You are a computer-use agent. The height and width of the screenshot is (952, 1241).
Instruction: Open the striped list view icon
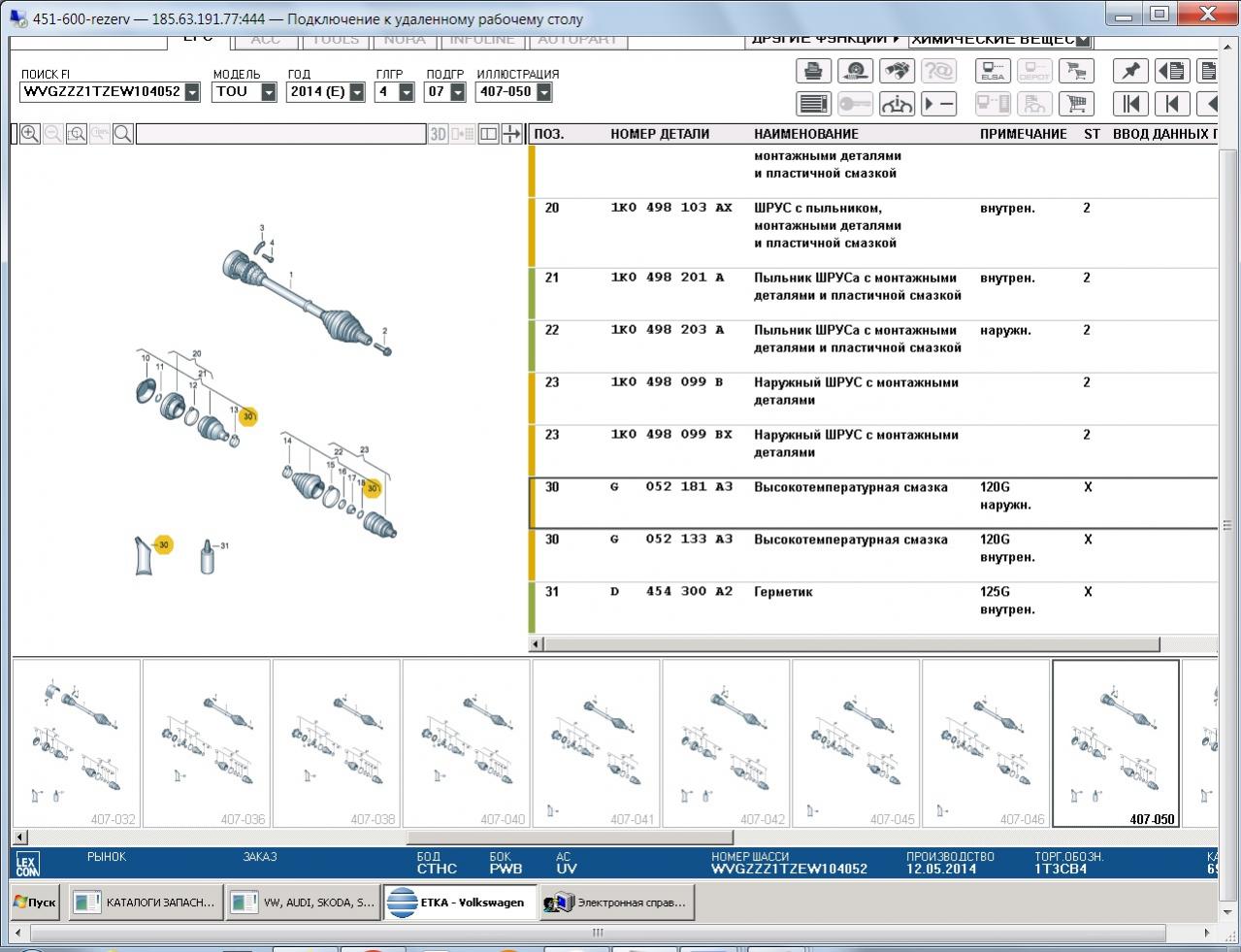[x=813, y=103]
